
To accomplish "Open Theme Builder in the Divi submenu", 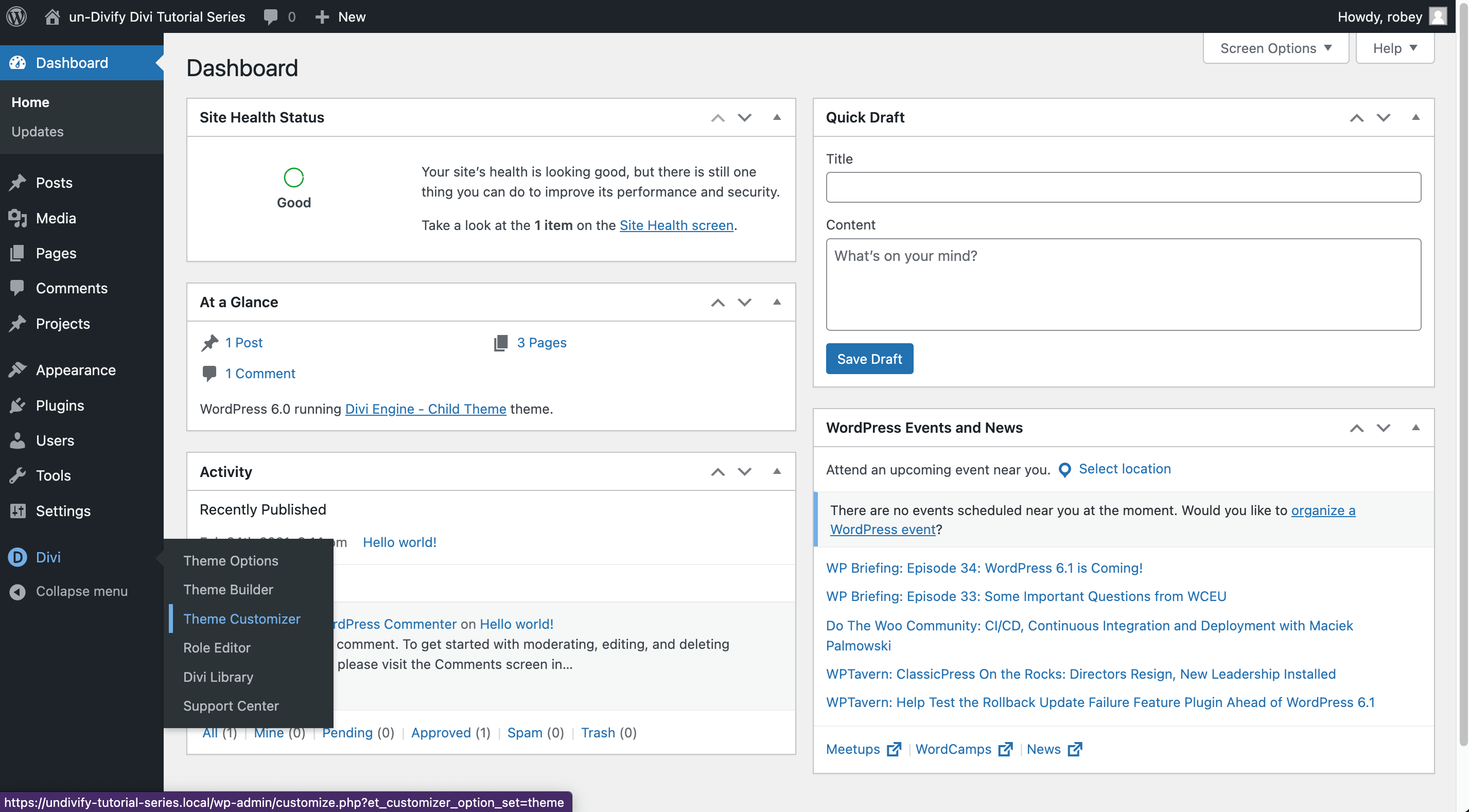I will pyautogui.click(x=228, y=590).
